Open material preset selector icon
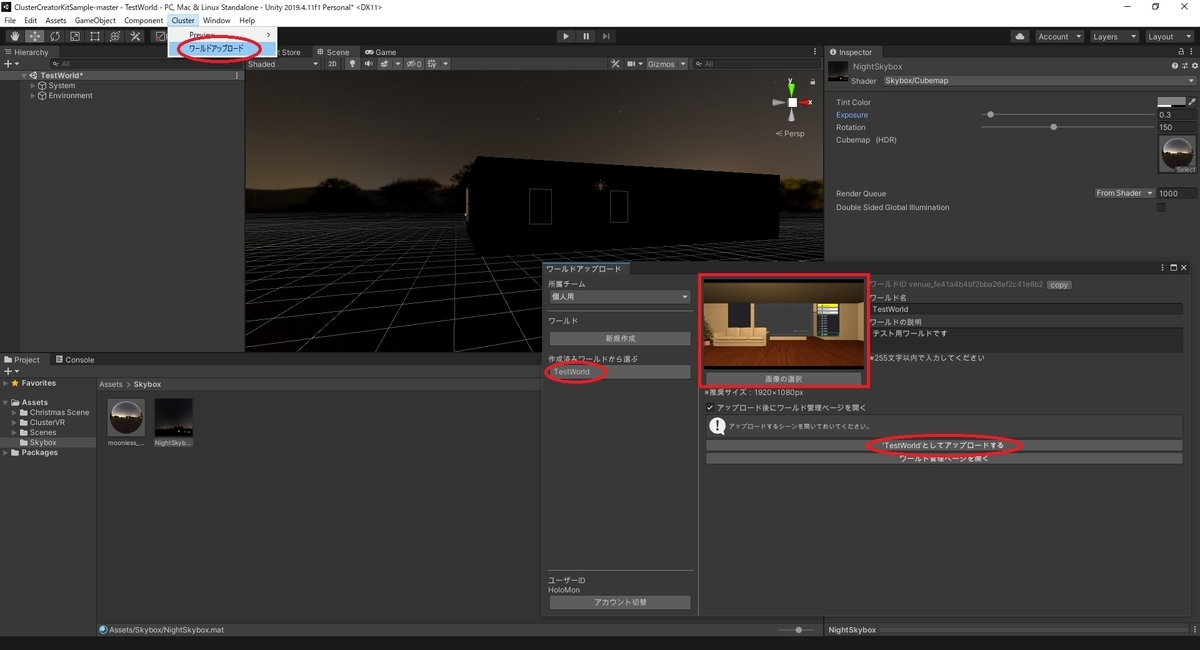Viewport: 1200px width, 650px height. (1183, 66)
